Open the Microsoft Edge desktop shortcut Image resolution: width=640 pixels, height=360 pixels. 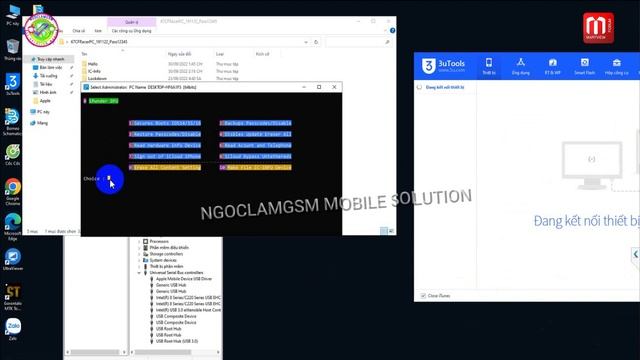tap(13, 227)
